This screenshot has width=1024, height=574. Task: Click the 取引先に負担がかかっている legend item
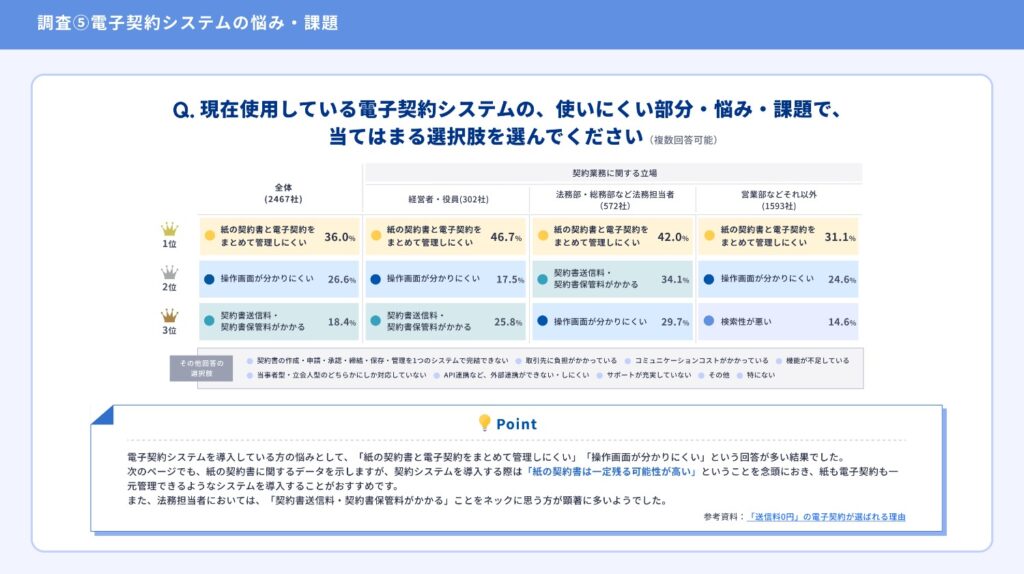pyautogui.click(x=566, y=360)
